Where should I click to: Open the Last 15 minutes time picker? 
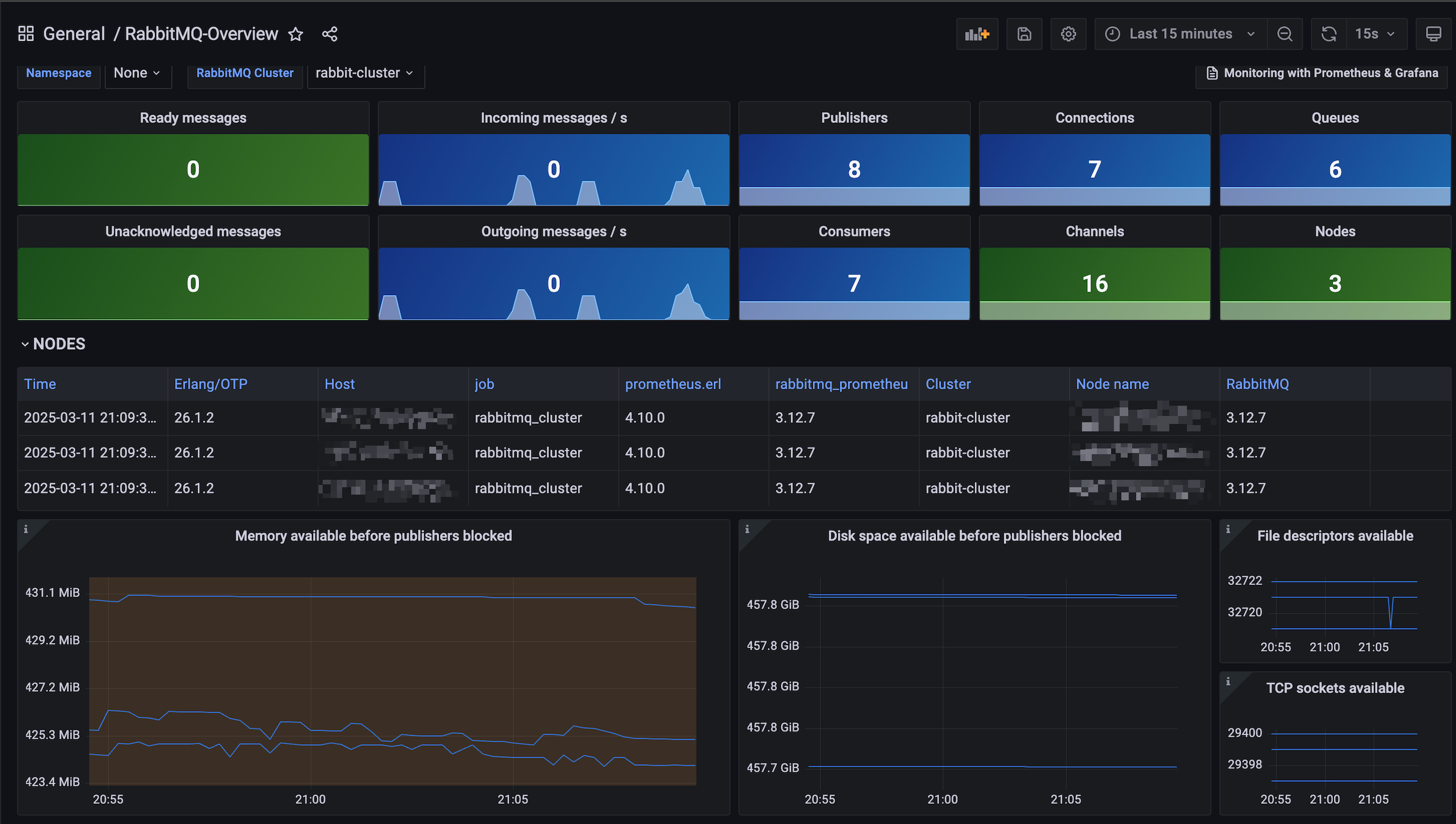[x=1180, y=34]
